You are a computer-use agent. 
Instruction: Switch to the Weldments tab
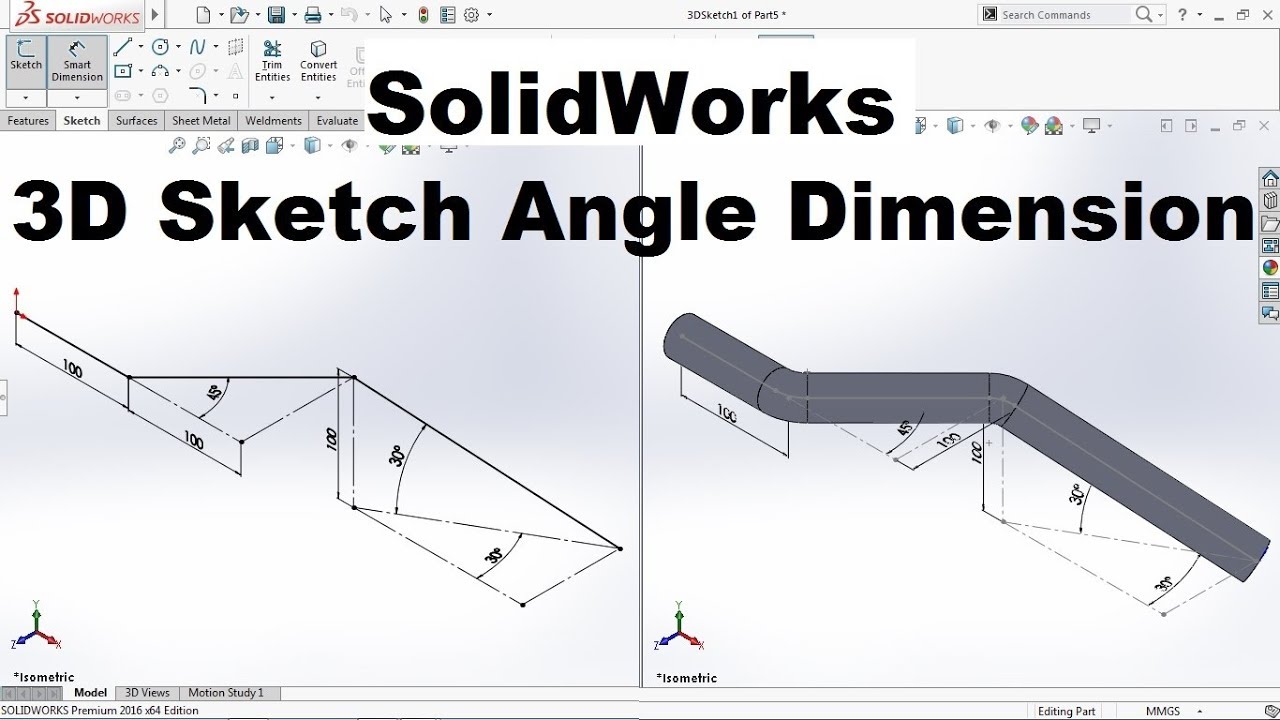273,121
